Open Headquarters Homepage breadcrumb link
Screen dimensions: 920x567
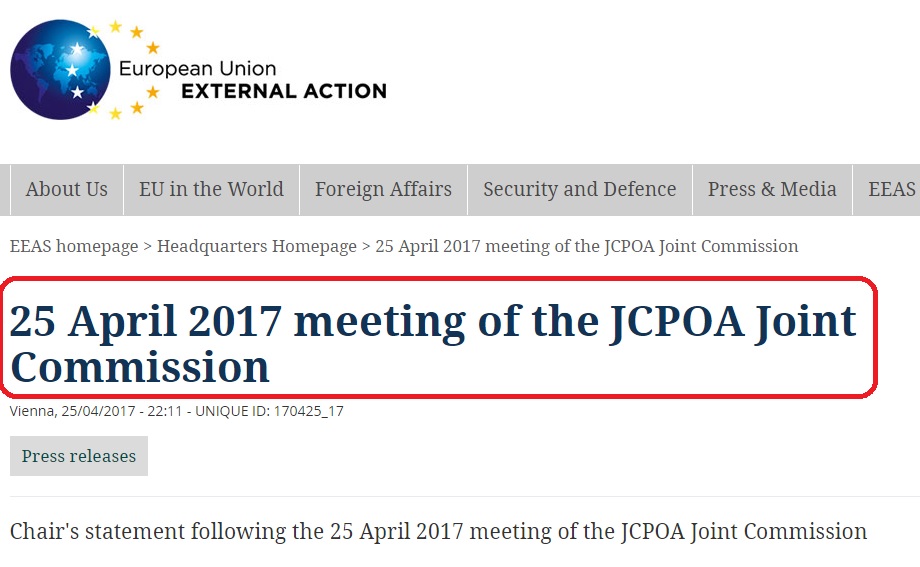(x=257, y=246)
